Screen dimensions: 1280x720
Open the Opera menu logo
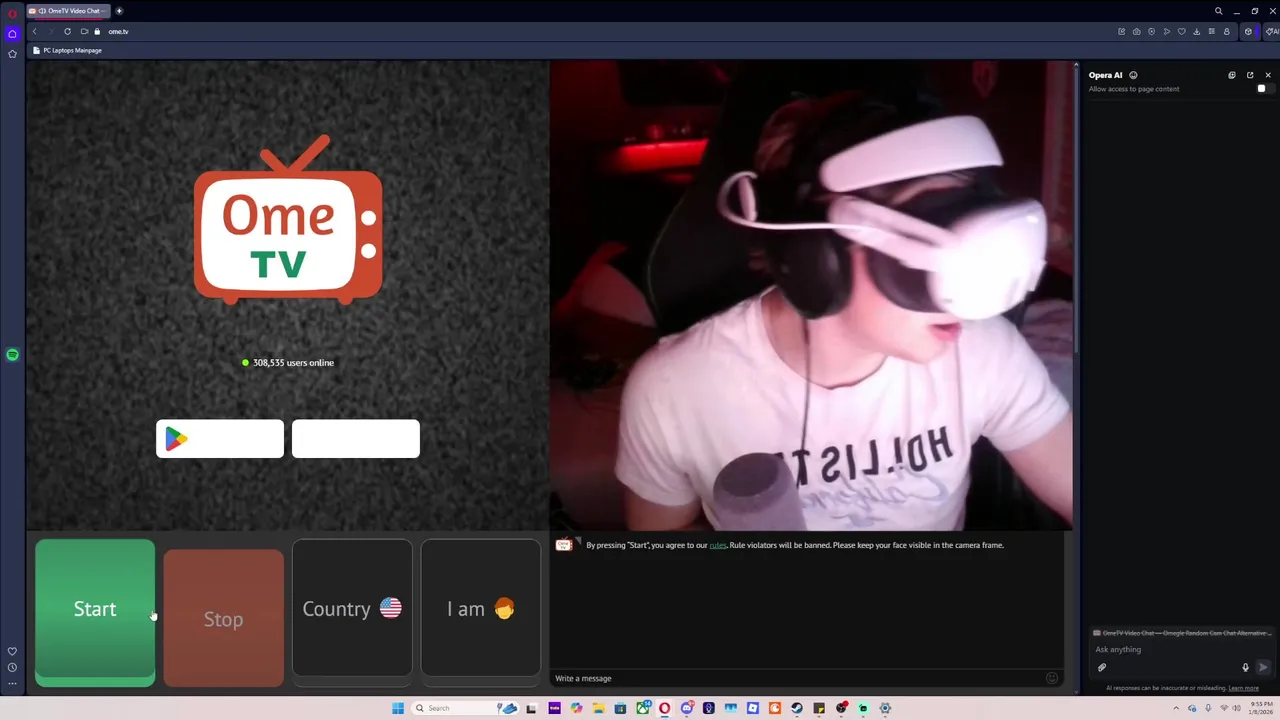click(x=12, y=13)
